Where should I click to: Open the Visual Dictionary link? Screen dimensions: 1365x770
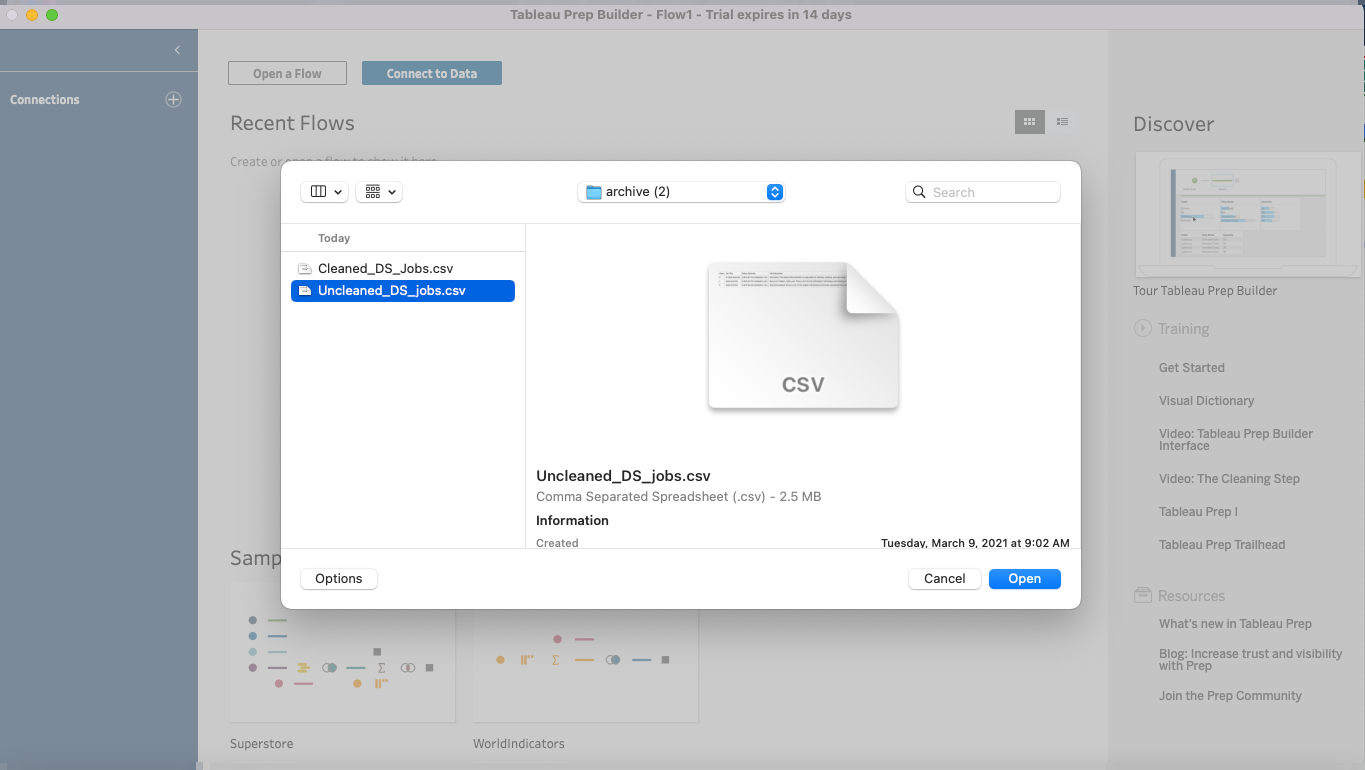(x=1206, y=401)
